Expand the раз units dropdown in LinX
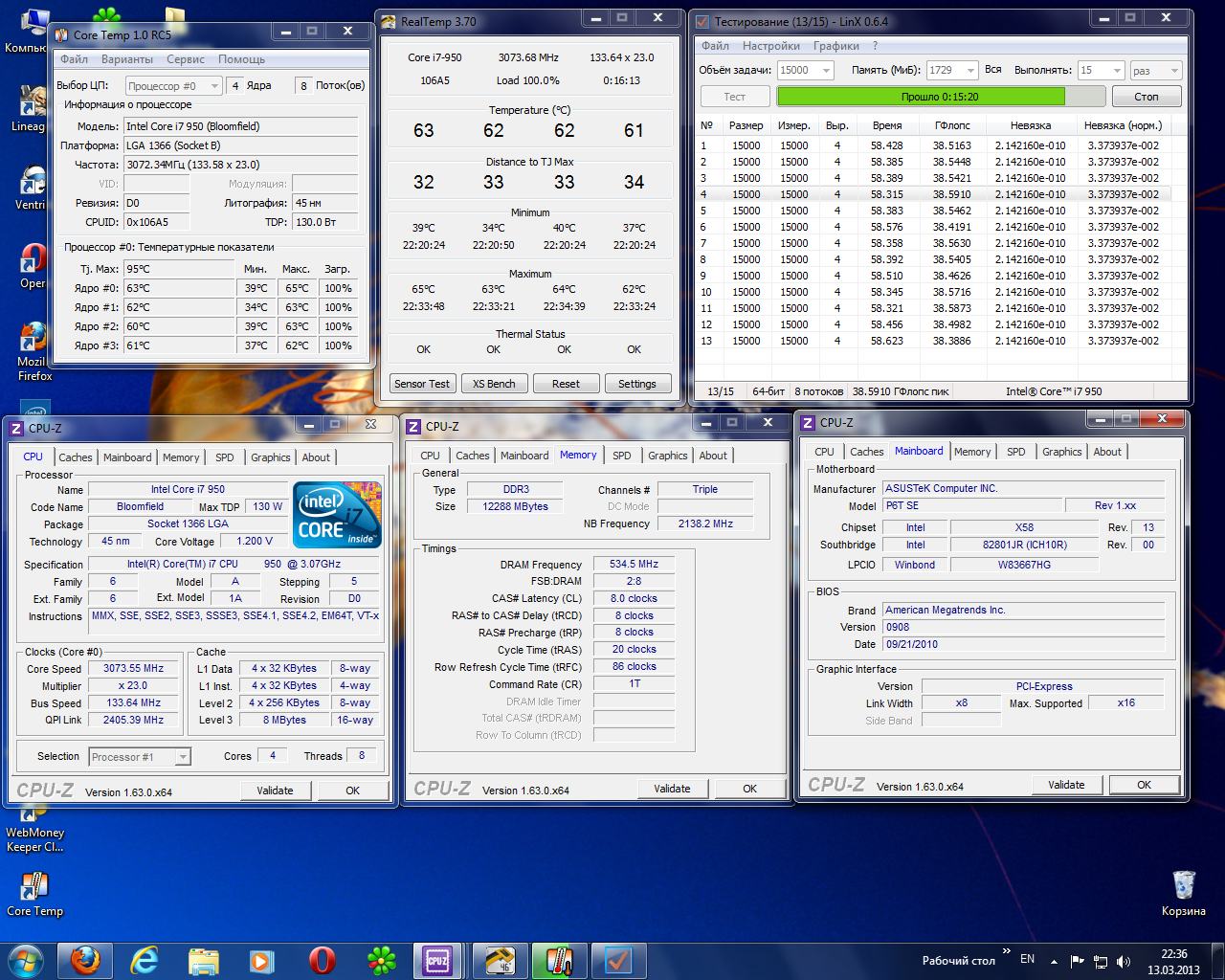 point(1175,70)
